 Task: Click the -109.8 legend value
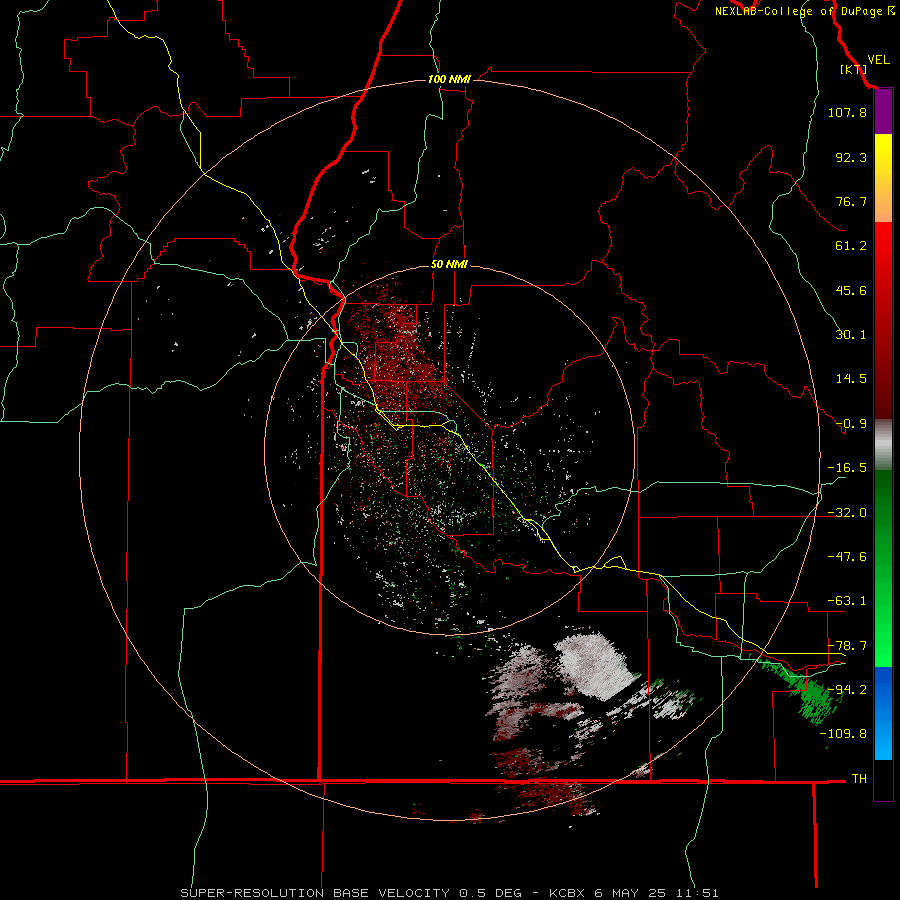(843, 734)
